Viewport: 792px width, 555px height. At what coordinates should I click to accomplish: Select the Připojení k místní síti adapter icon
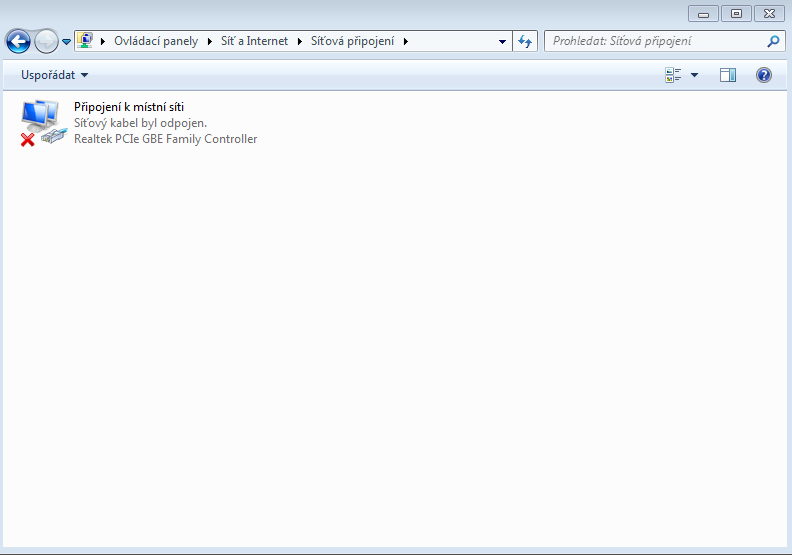[43, 123]
